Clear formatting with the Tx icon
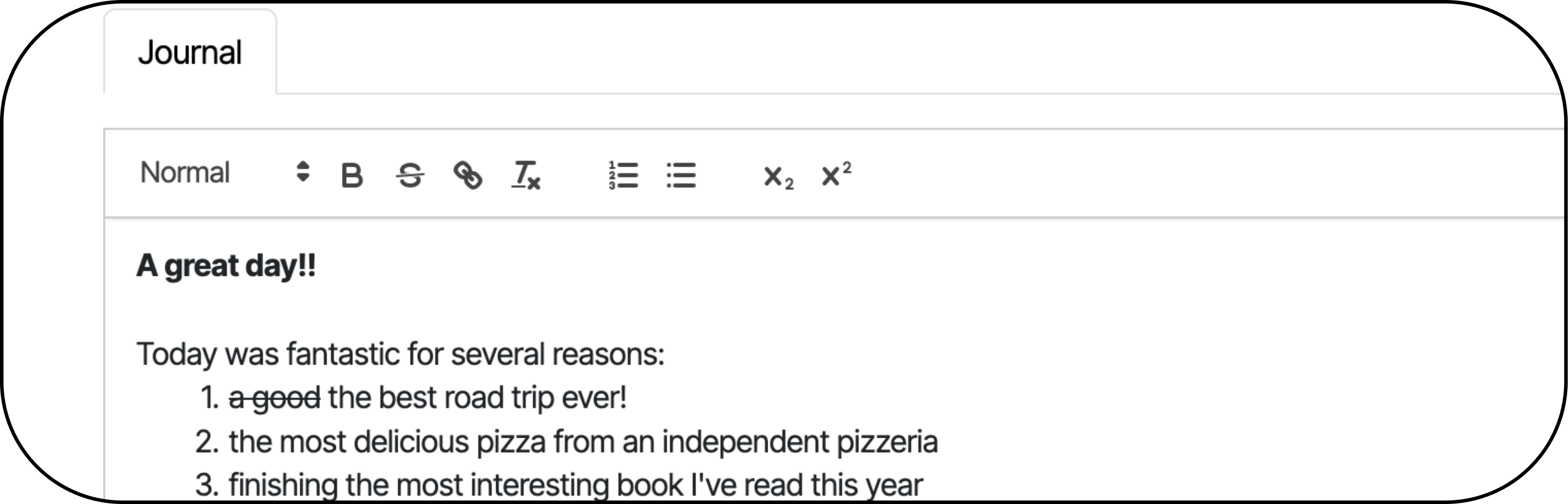This screenshot has width=1568, height=504. point(526,176)
